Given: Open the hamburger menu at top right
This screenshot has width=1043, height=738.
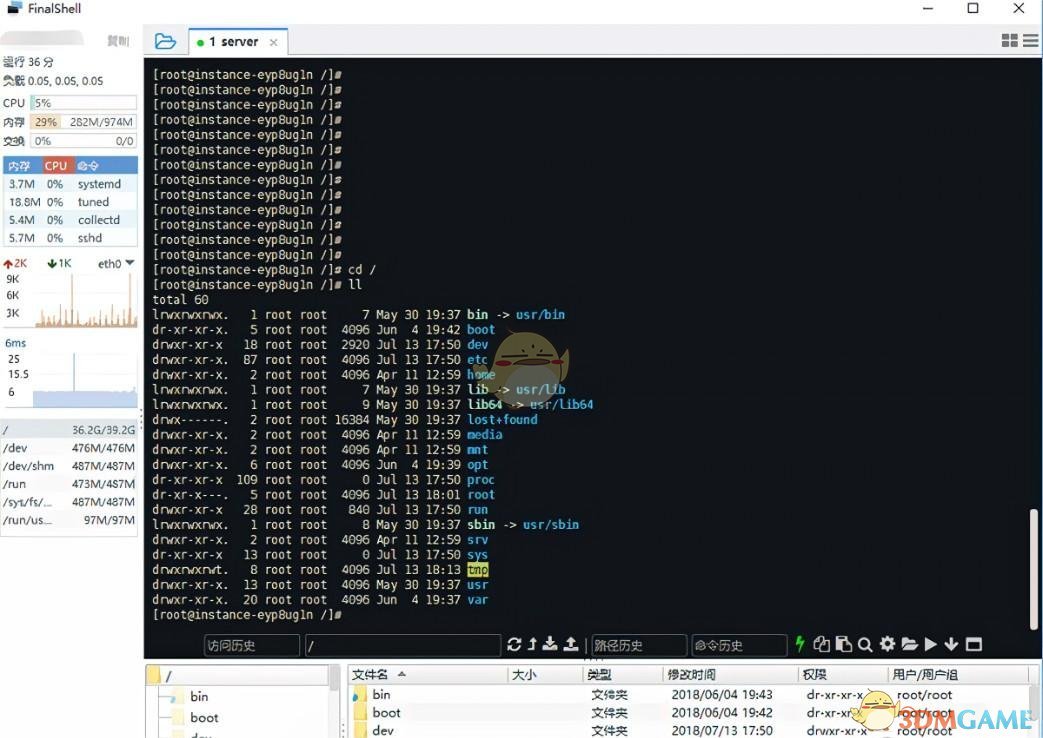Looking at the screenshot, I should click(x=1031, y=40).
